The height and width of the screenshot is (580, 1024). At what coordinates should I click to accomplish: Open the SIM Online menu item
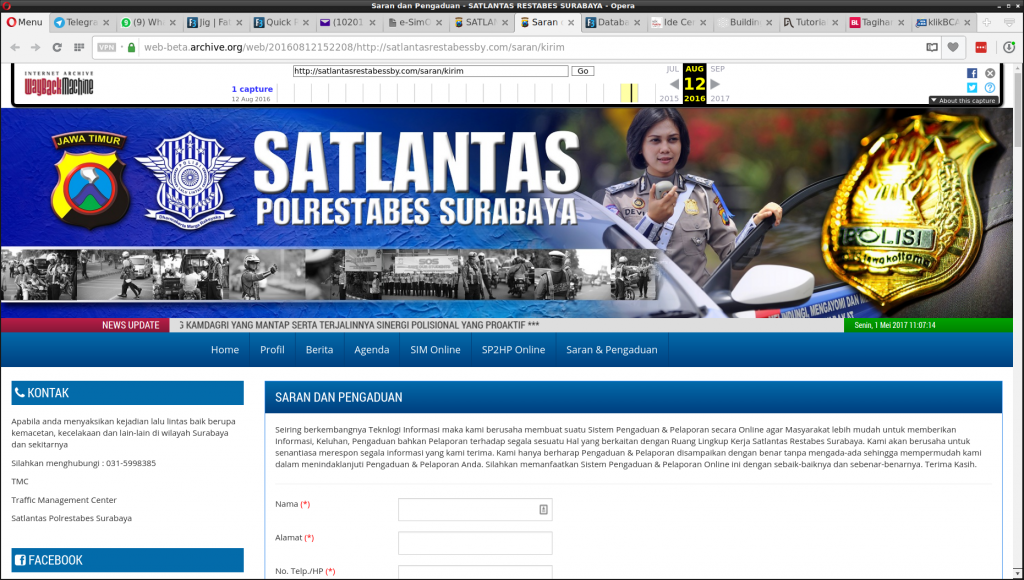coord(435,350)
